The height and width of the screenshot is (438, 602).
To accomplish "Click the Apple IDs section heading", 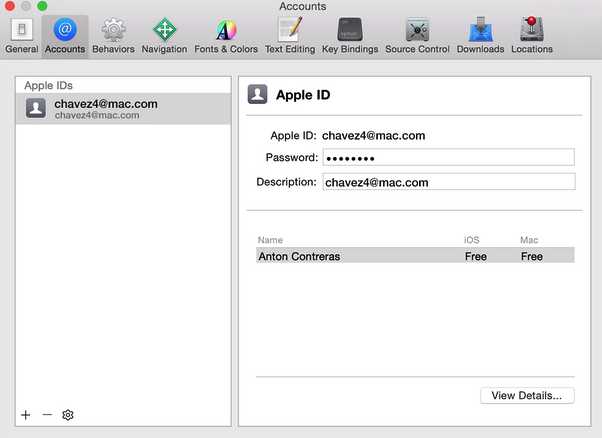I will pyautogui.click(x=48, y=86).
